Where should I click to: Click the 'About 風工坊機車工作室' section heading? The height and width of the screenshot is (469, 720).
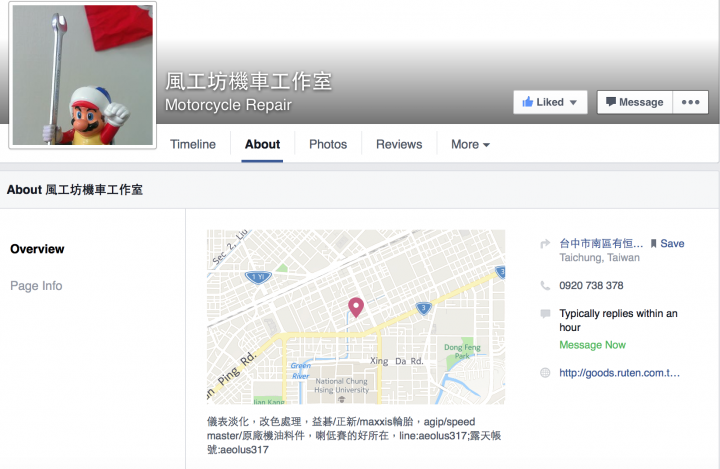click(75, 190)
